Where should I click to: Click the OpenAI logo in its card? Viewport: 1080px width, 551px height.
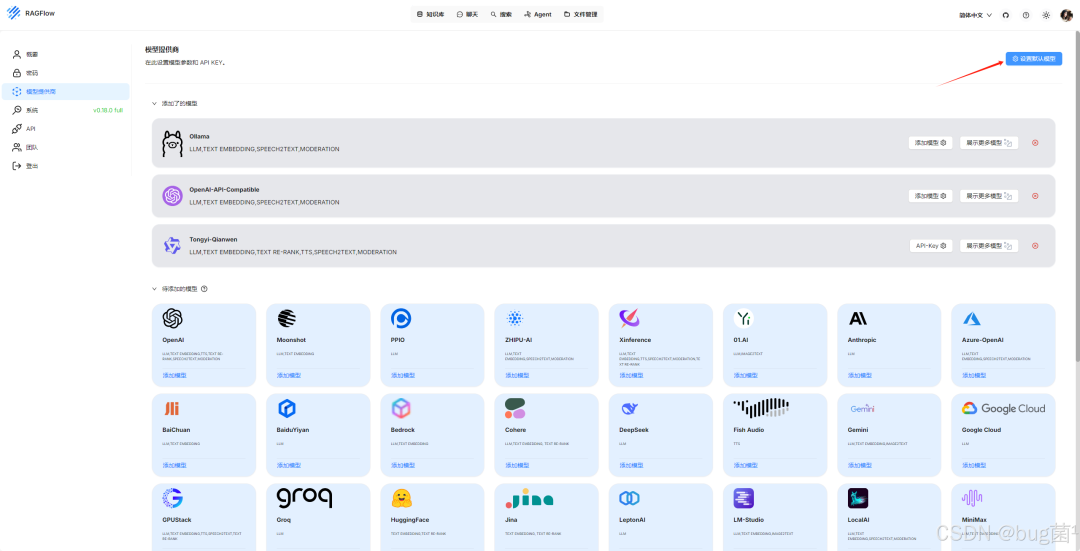pyautogui.click(x=172, y=318)
